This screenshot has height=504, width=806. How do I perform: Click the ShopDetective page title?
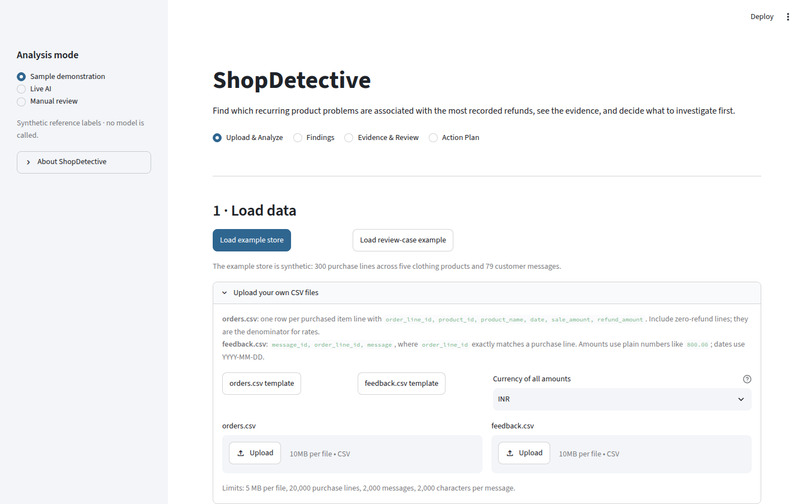coord(291,80)
